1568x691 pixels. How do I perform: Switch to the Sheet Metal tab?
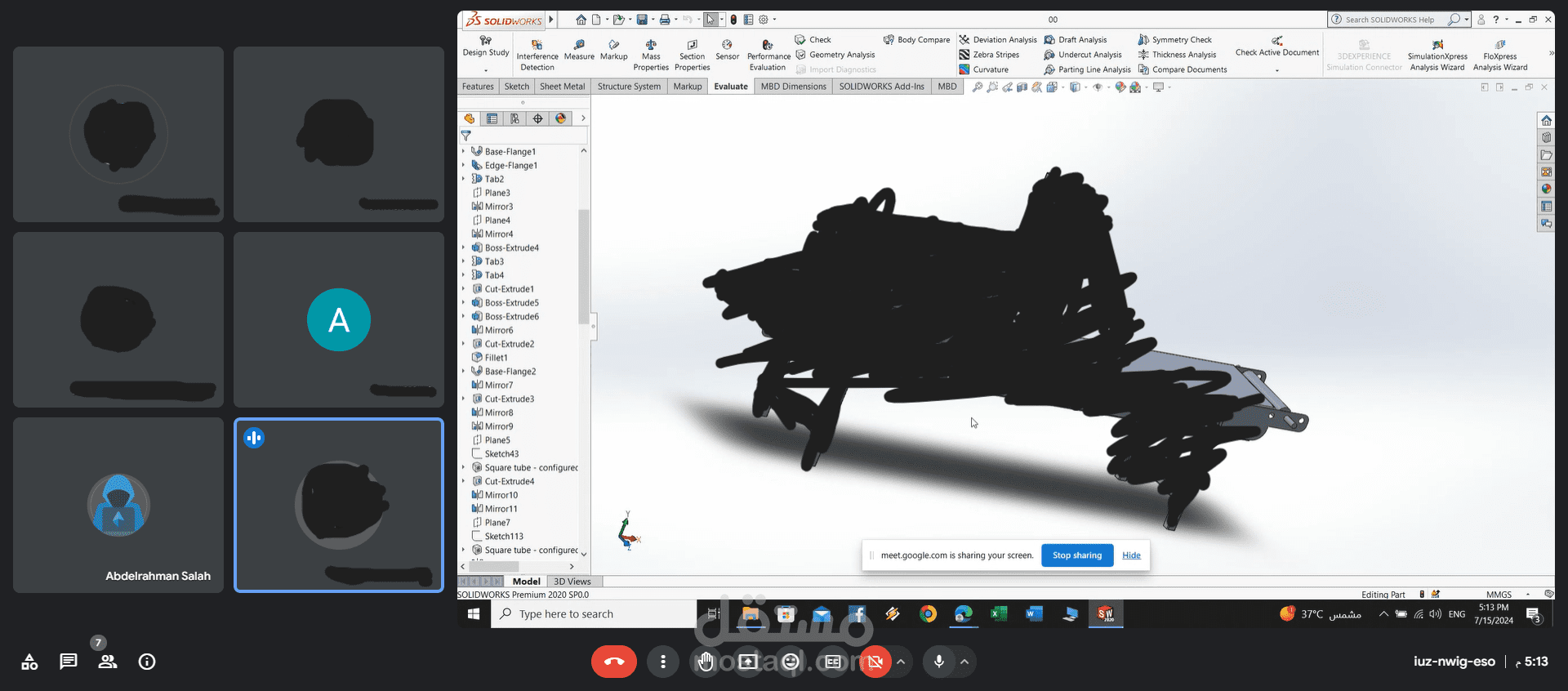click(563, 87)
